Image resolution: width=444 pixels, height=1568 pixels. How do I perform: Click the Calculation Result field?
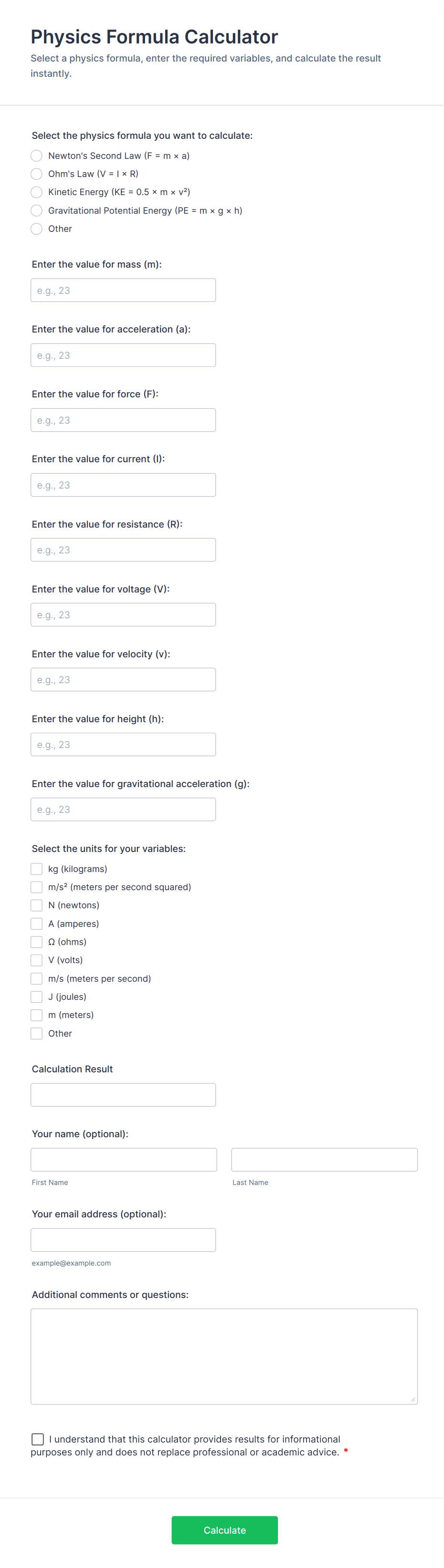point(123,1094)
